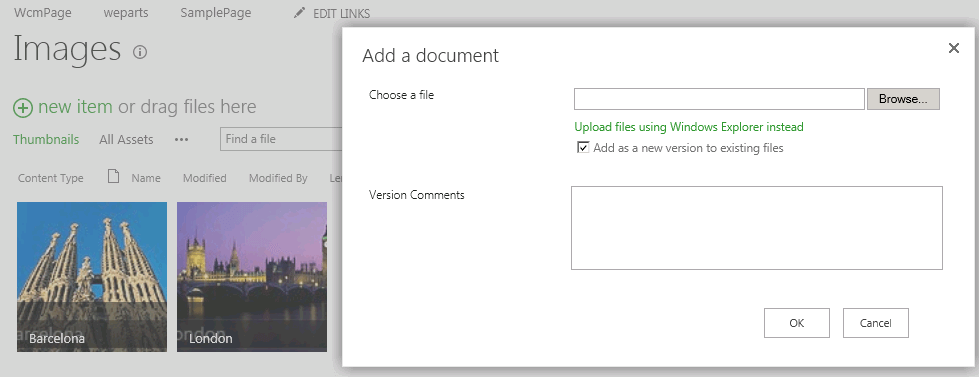Click the Images page title
The width and height of the screenshot is (979, 377).
[67, 49]
